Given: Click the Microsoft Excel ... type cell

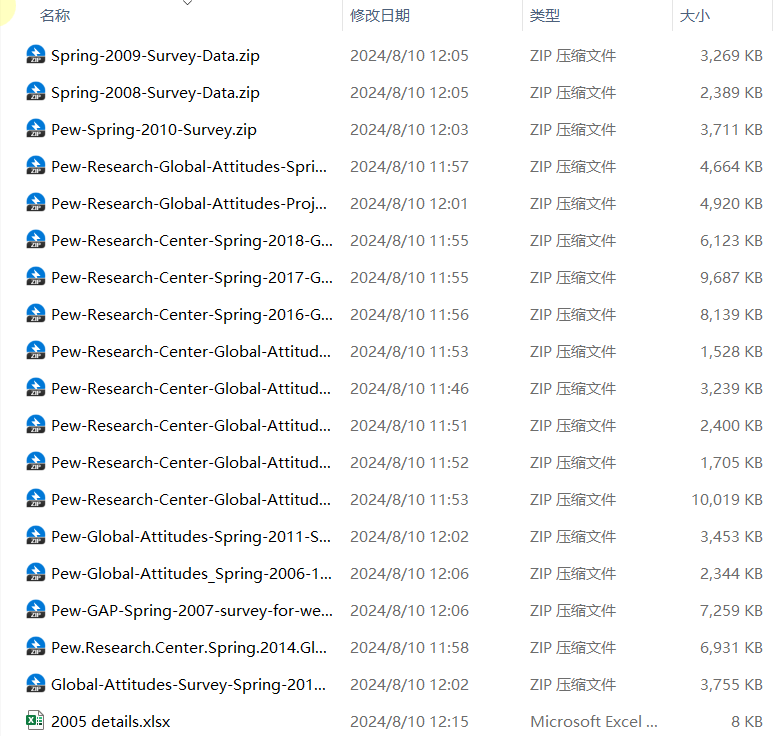Looking at the screenshot, I should [594, 722].
